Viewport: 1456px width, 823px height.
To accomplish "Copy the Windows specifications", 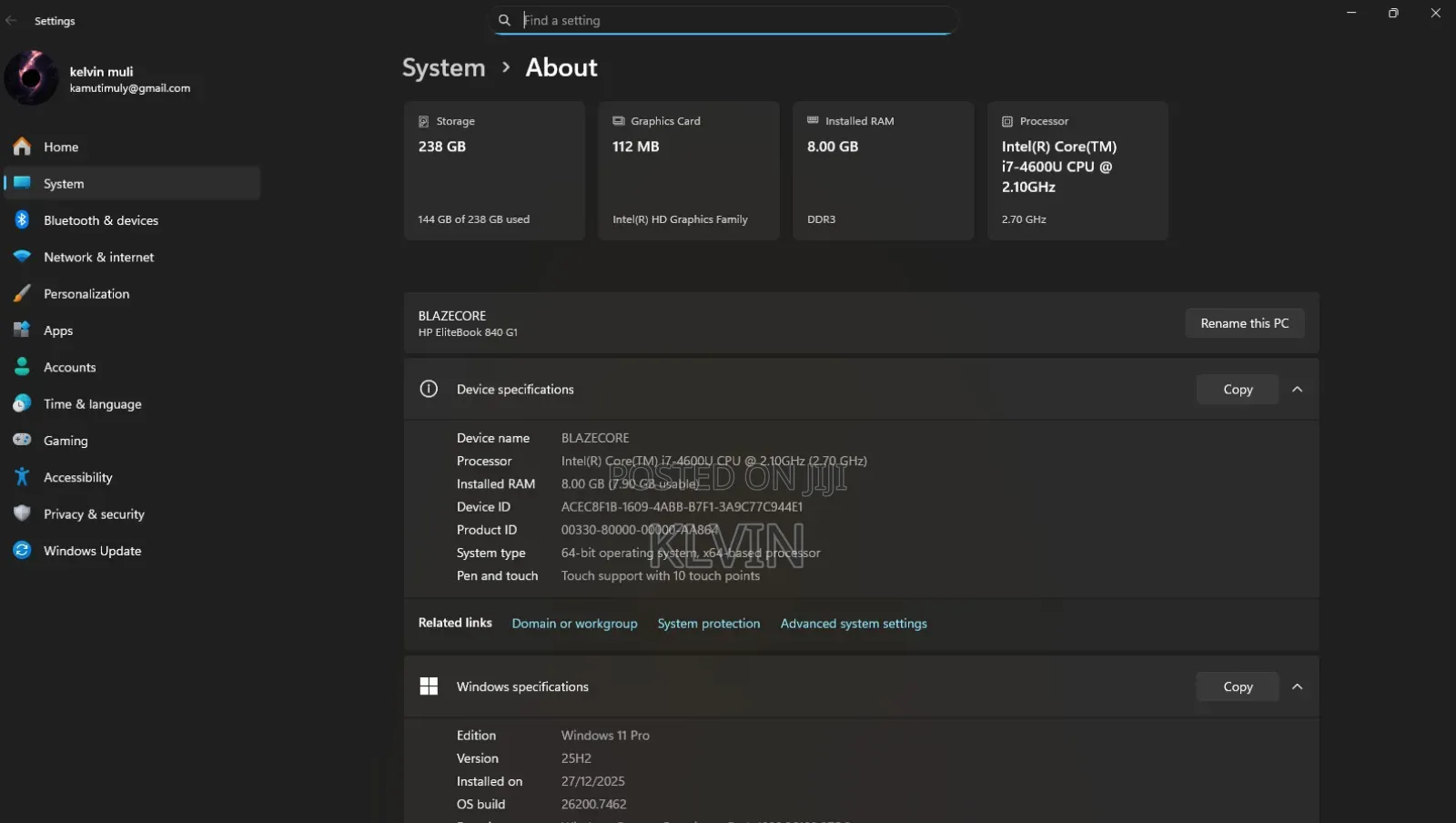I will (1238, 686).
